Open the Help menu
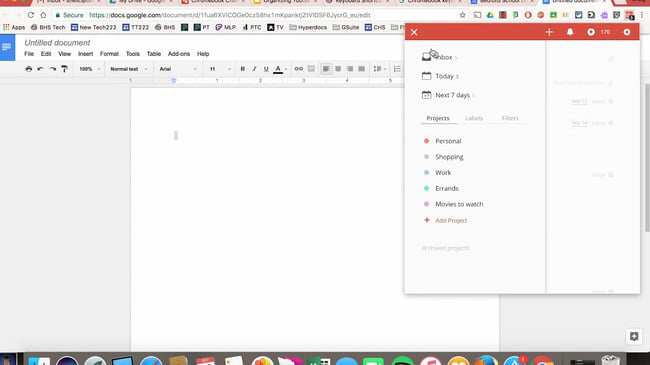The width and height of the screenshot is (650, 365). [203, 54]
